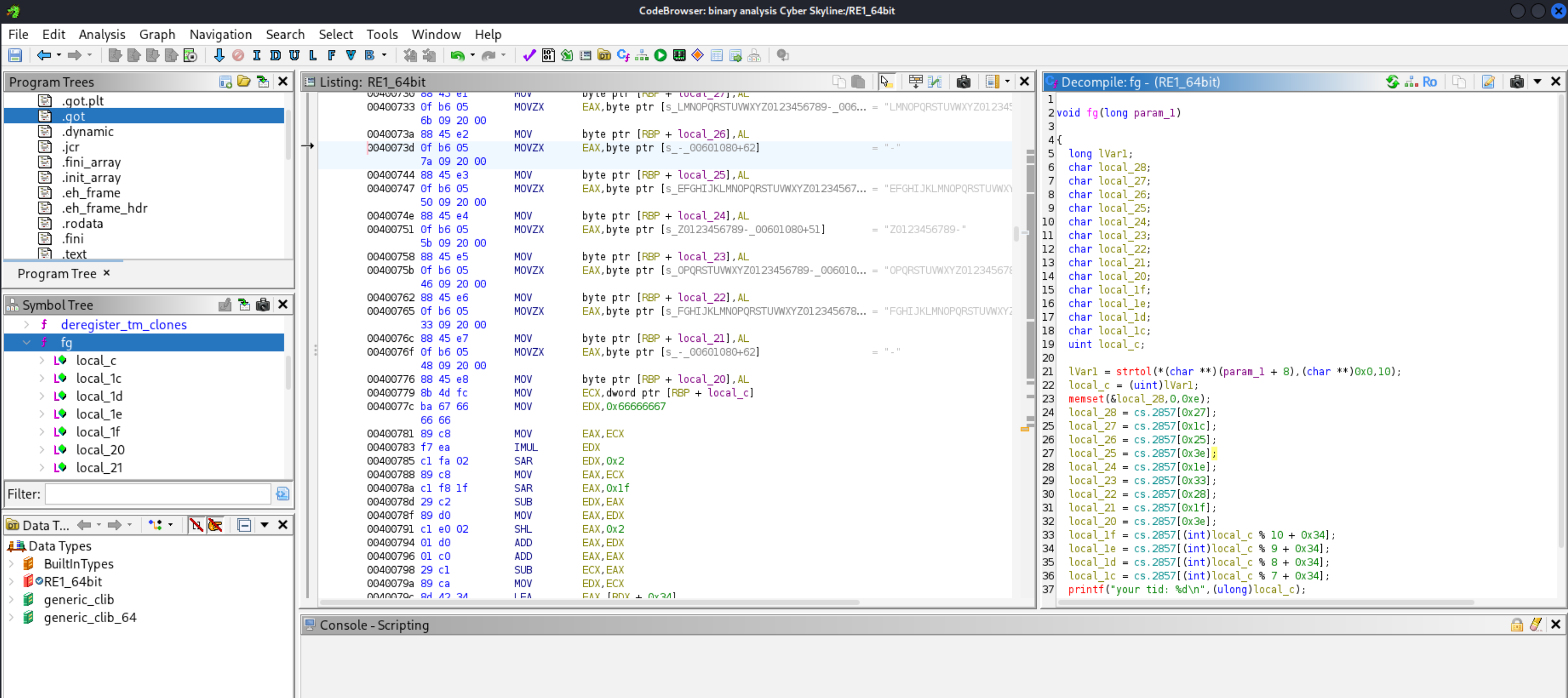Expand deregister_tm_clones in Symbol Tree
Viewport: 1568px width, 698px height.
(x=27, y=324)
